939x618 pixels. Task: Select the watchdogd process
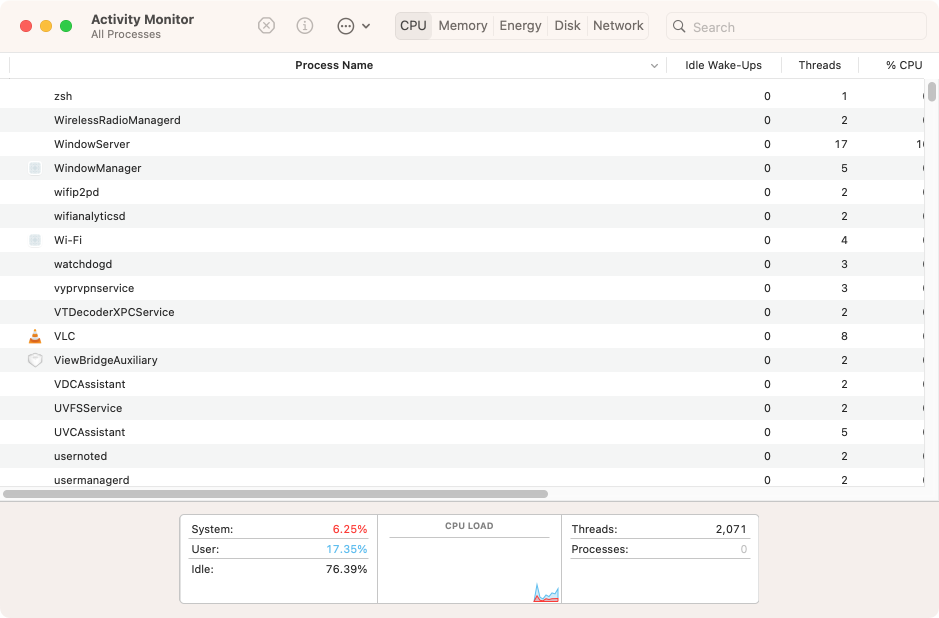pyautogui.click(x=83, y=264)
